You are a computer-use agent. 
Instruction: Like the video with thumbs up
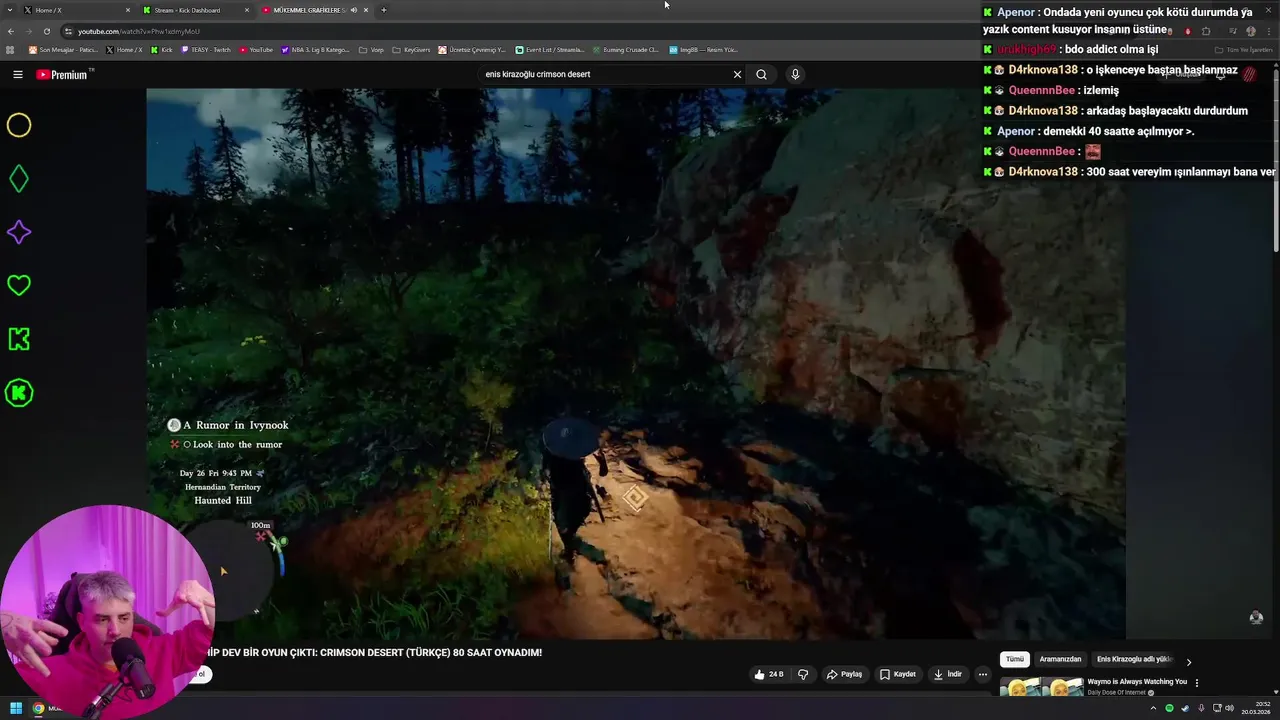pyautogui.click(x=769, y=674)
